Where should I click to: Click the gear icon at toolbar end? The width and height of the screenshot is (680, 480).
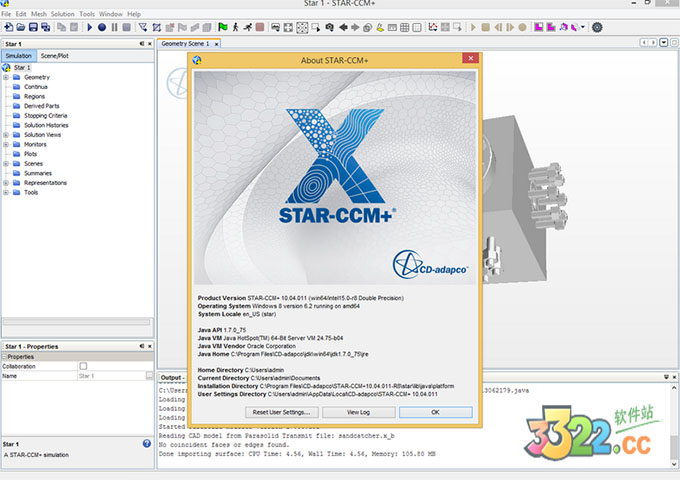[x=597, y=27]
